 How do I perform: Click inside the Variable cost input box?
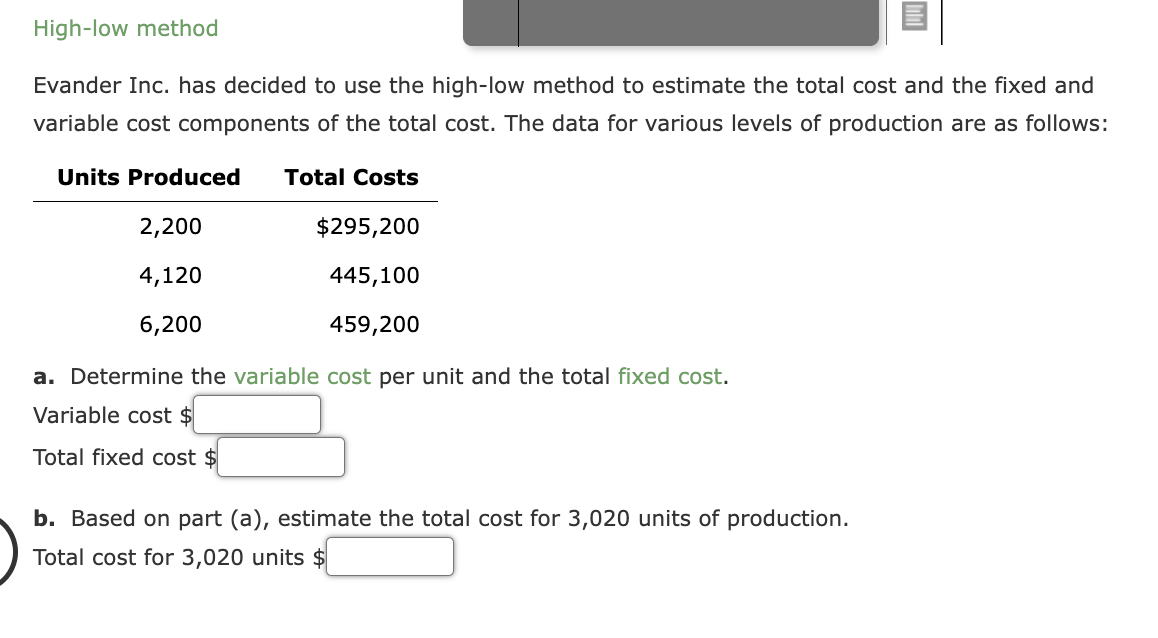[x=256, y=414]
